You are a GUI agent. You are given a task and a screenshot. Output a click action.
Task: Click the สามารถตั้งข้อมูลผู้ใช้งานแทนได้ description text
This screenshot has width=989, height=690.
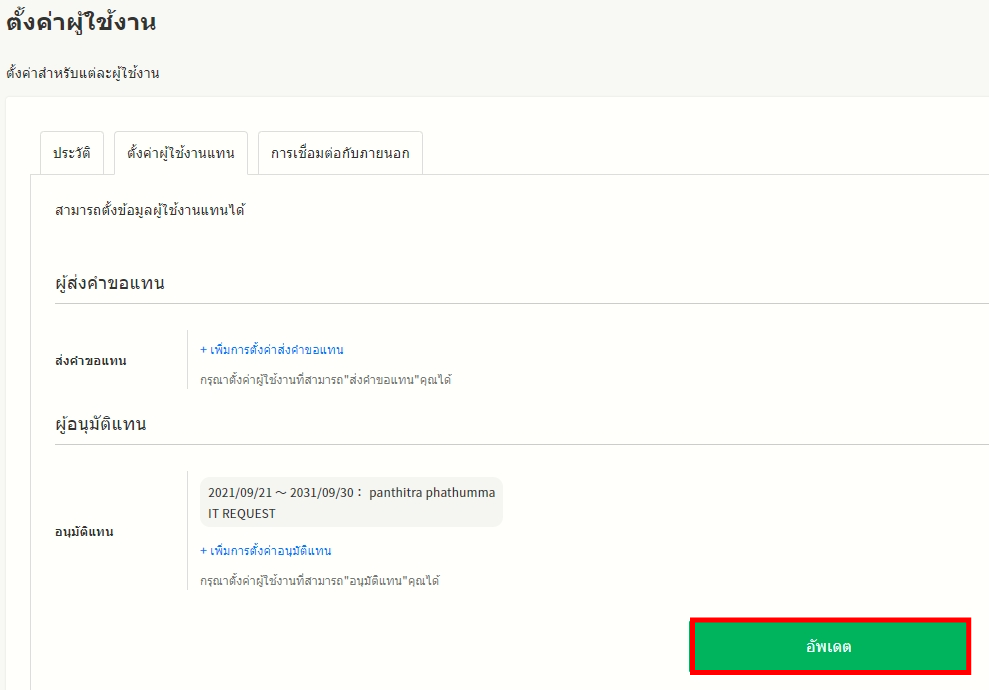(150, 210)
